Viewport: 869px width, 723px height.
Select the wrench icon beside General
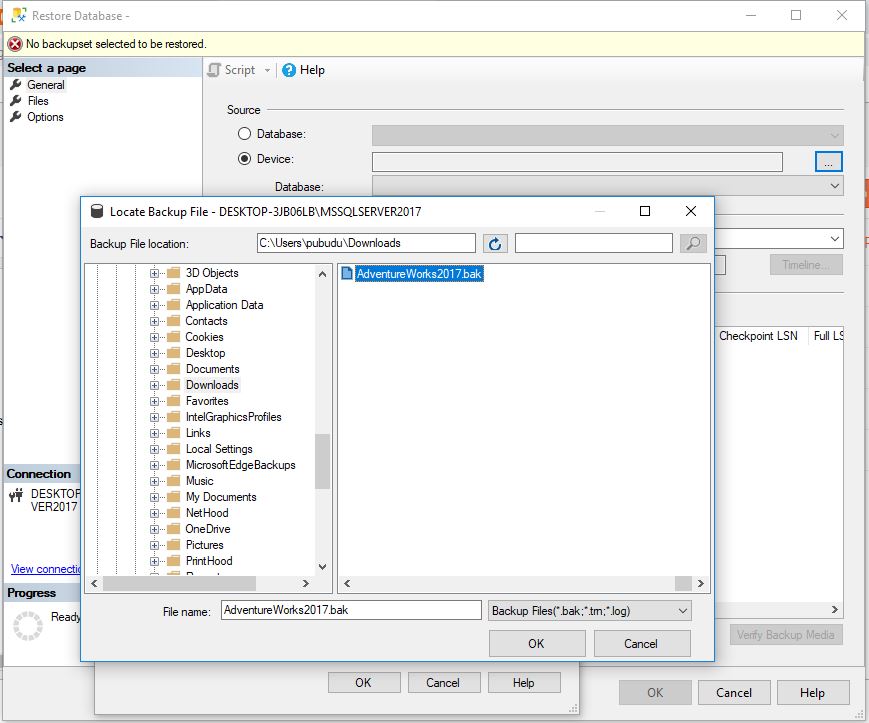coord(15,85)
